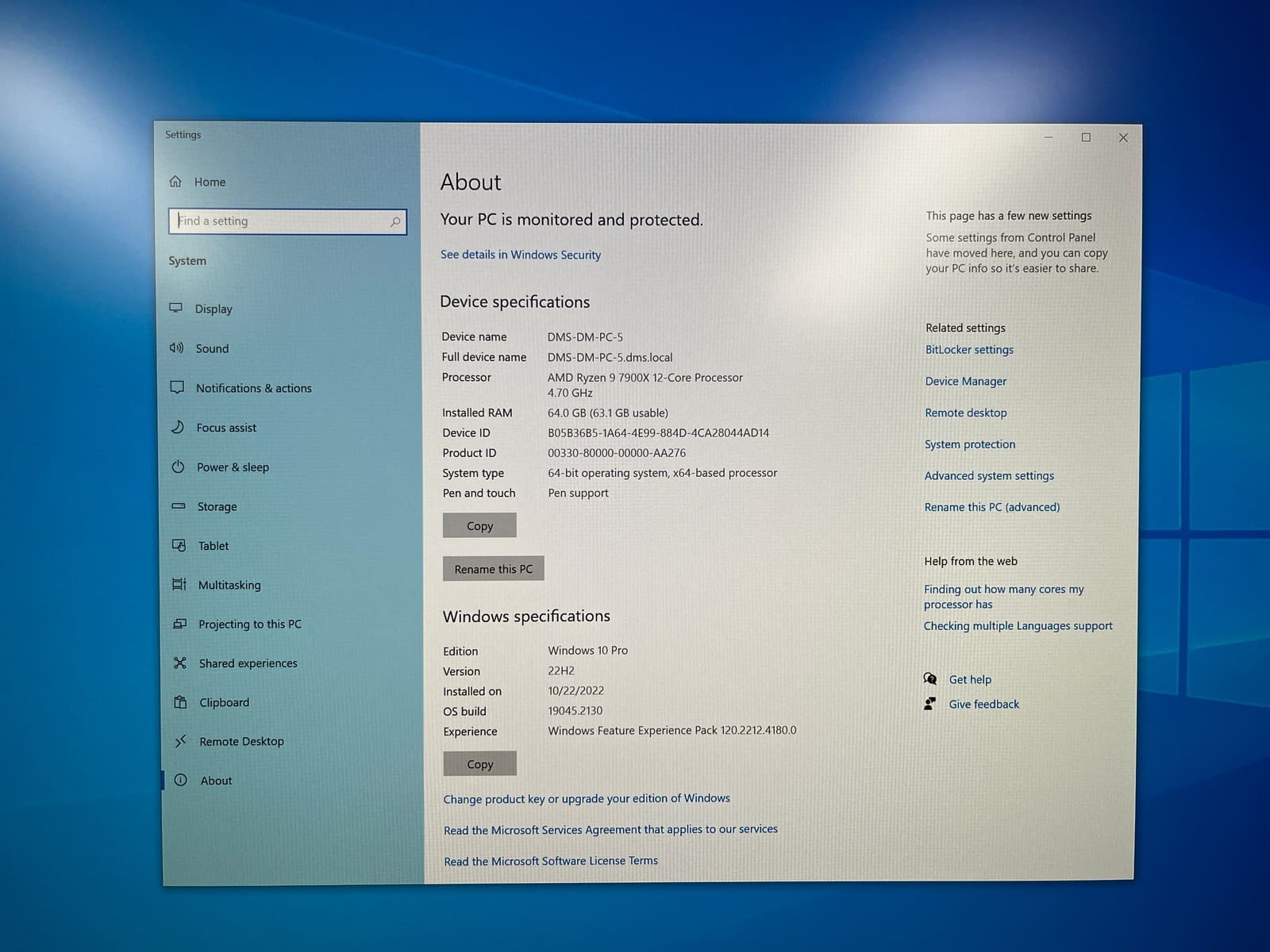This screenshot has width=1270, height=952.
Task: Go to Storage settings
Action: (217, 506)
